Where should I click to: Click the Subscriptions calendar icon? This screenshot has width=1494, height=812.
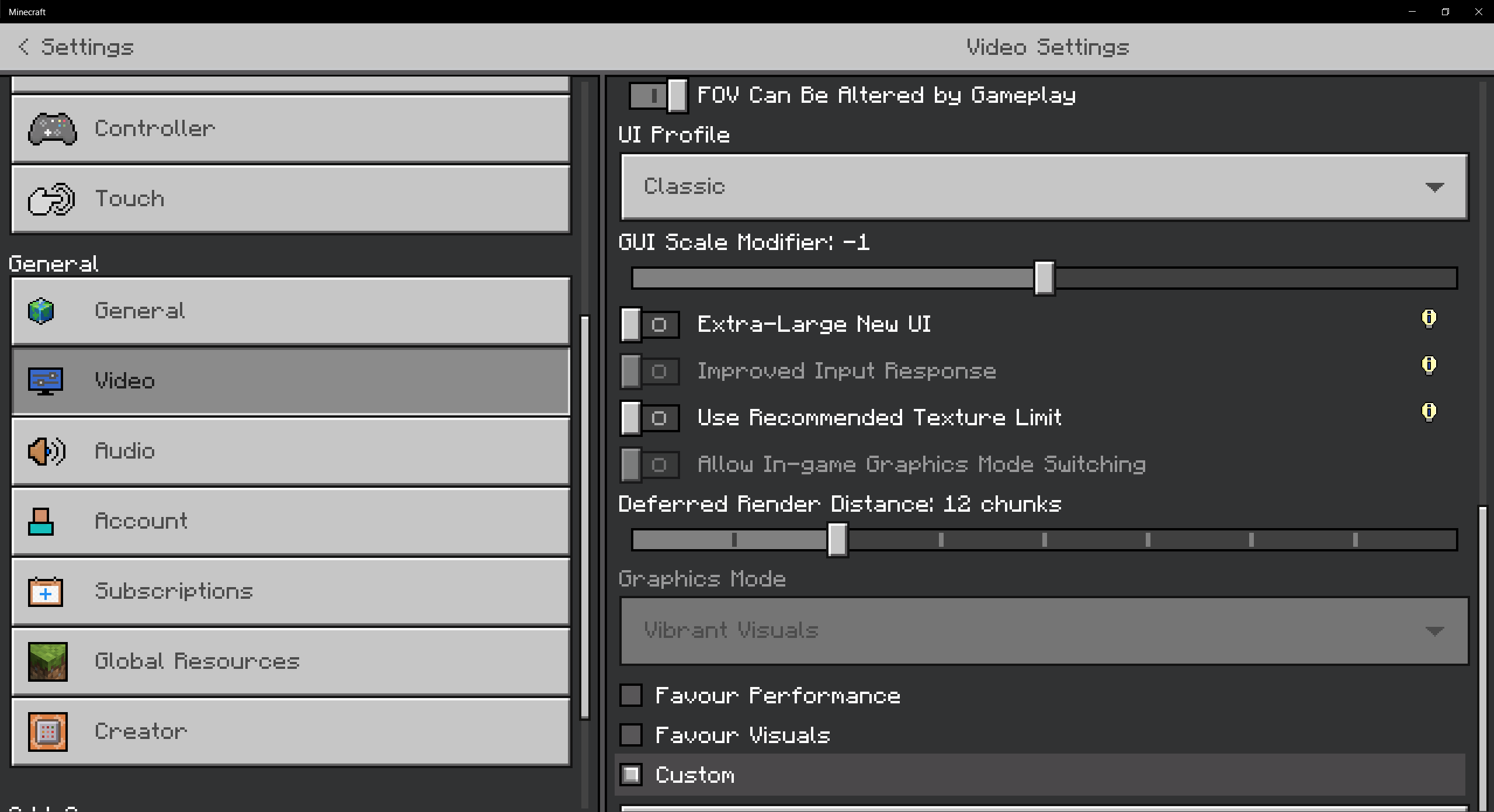tap(46, 592)
